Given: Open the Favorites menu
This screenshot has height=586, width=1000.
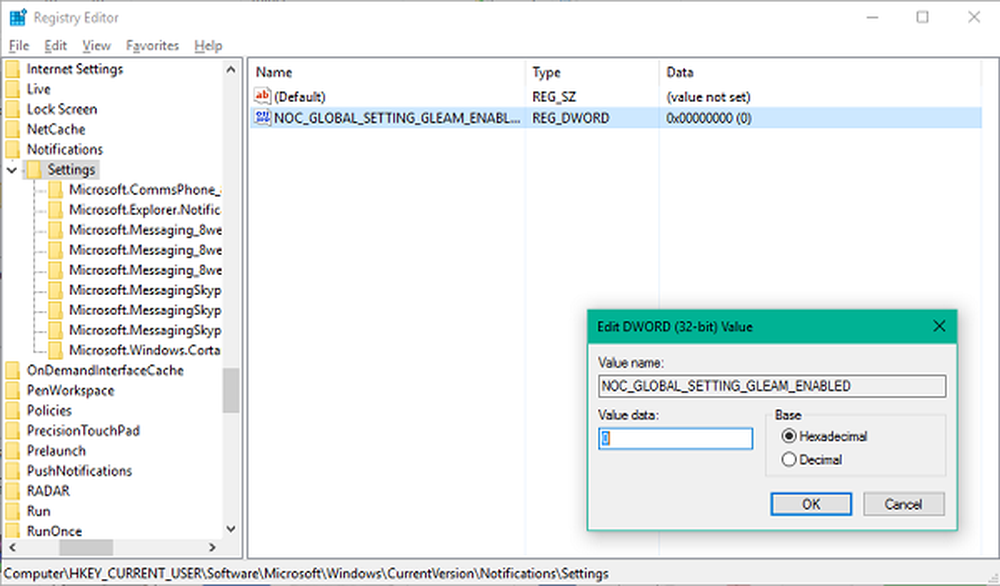Looking at the screenshot, I should [152, 45].
